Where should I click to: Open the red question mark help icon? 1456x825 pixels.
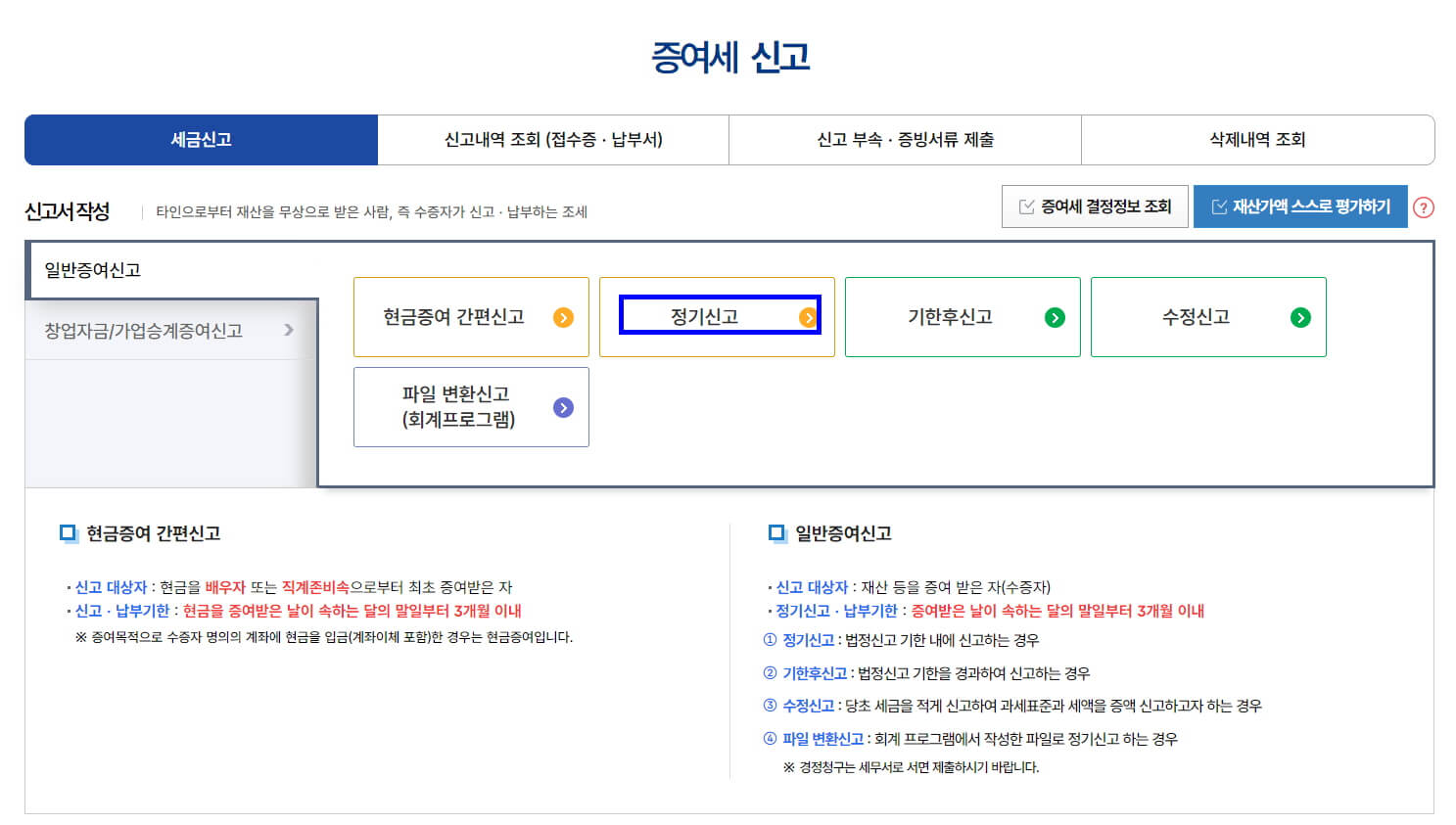tap(1424, 207)
